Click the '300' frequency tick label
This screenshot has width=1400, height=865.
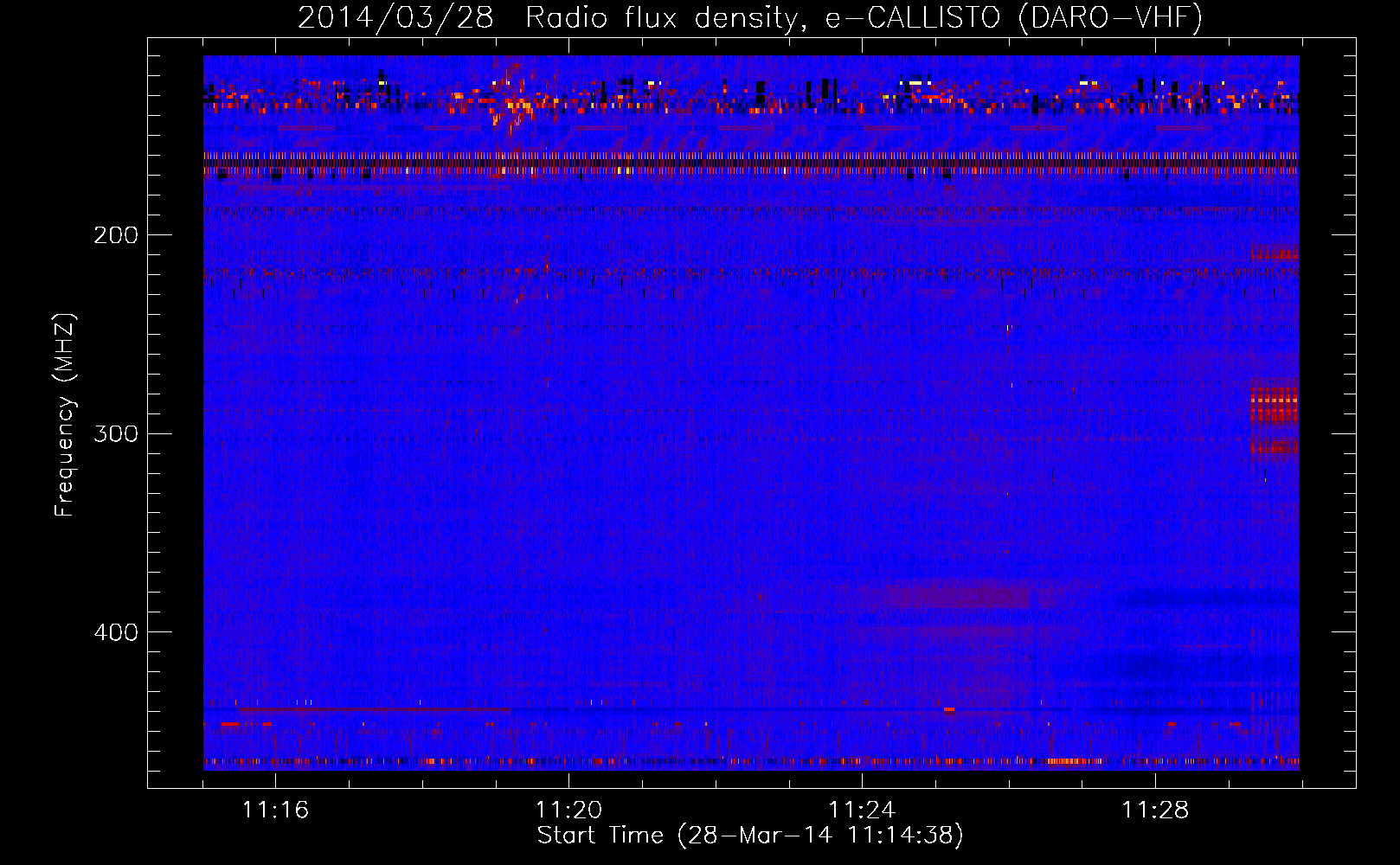(x=116, y=433)
